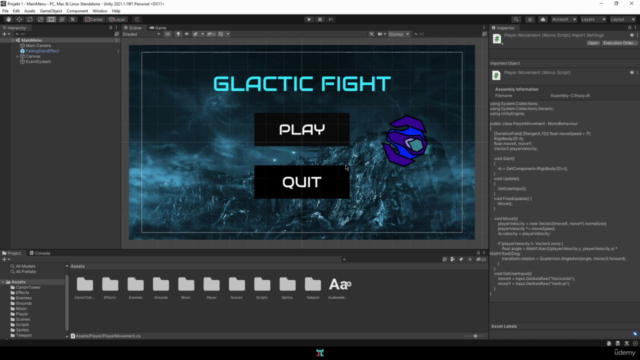This screenshot has height=360, width=640.
Task: Select the Rect tool
Action: 51,19
